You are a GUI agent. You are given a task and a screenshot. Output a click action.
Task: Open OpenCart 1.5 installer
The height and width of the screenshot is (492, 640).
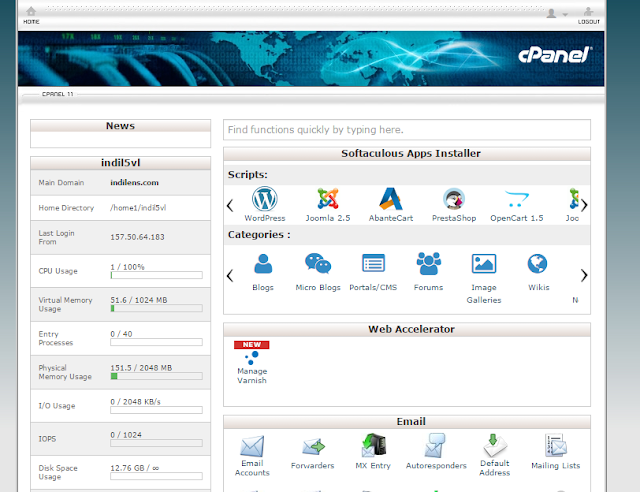pyautogui.click(x=517, y=204)
